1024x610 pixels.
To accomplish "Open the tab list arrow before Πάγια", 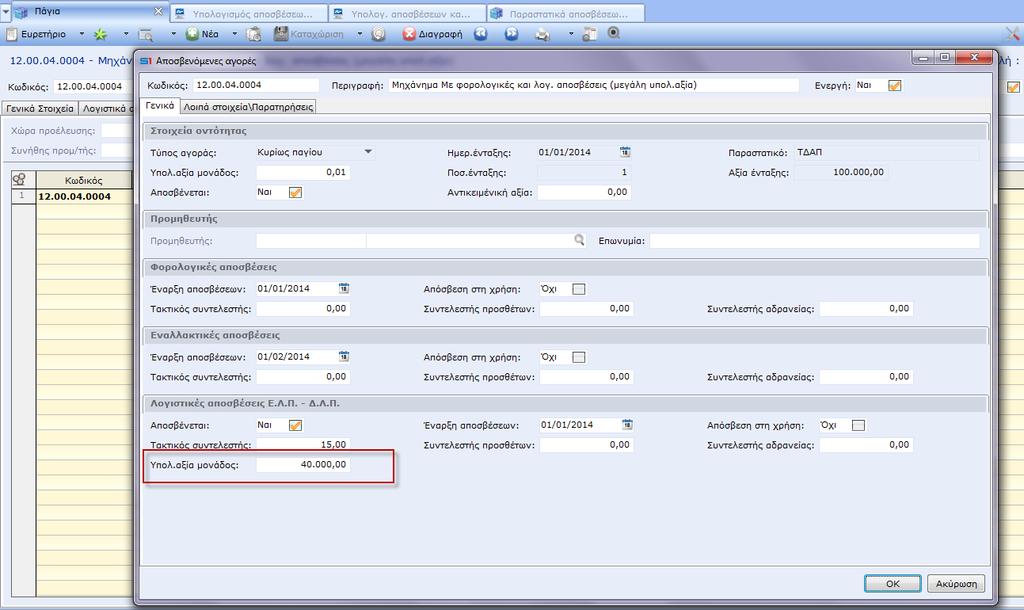I will pyautogui.click(x=5, y=11).
